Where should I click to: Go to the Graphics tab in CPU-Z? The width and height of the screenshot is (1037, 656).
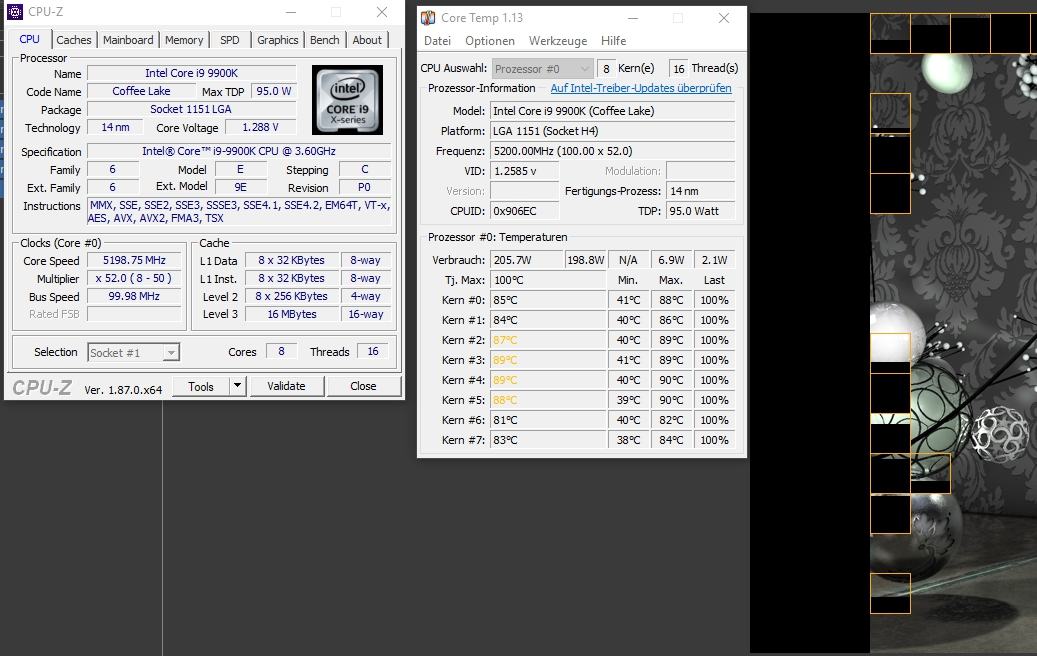pyautogui.click(x=278, y=40)
